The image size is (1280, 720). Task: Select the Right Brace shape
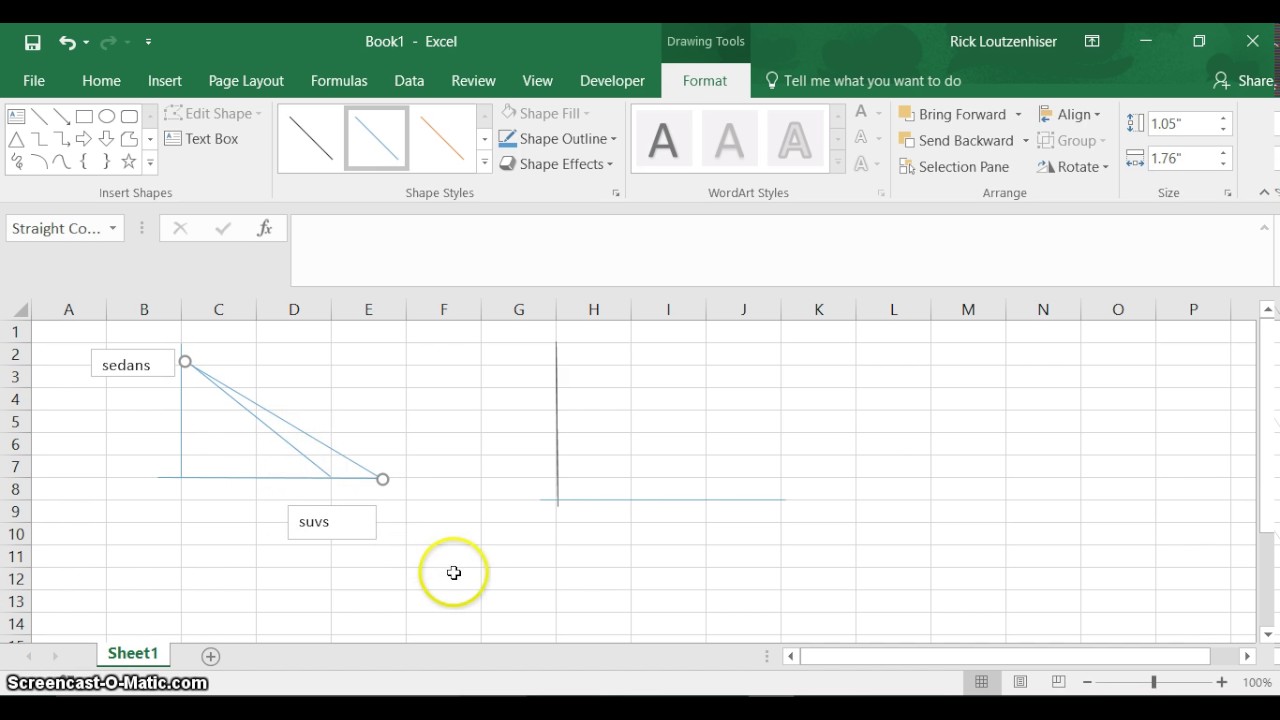[x=106, y=161]
